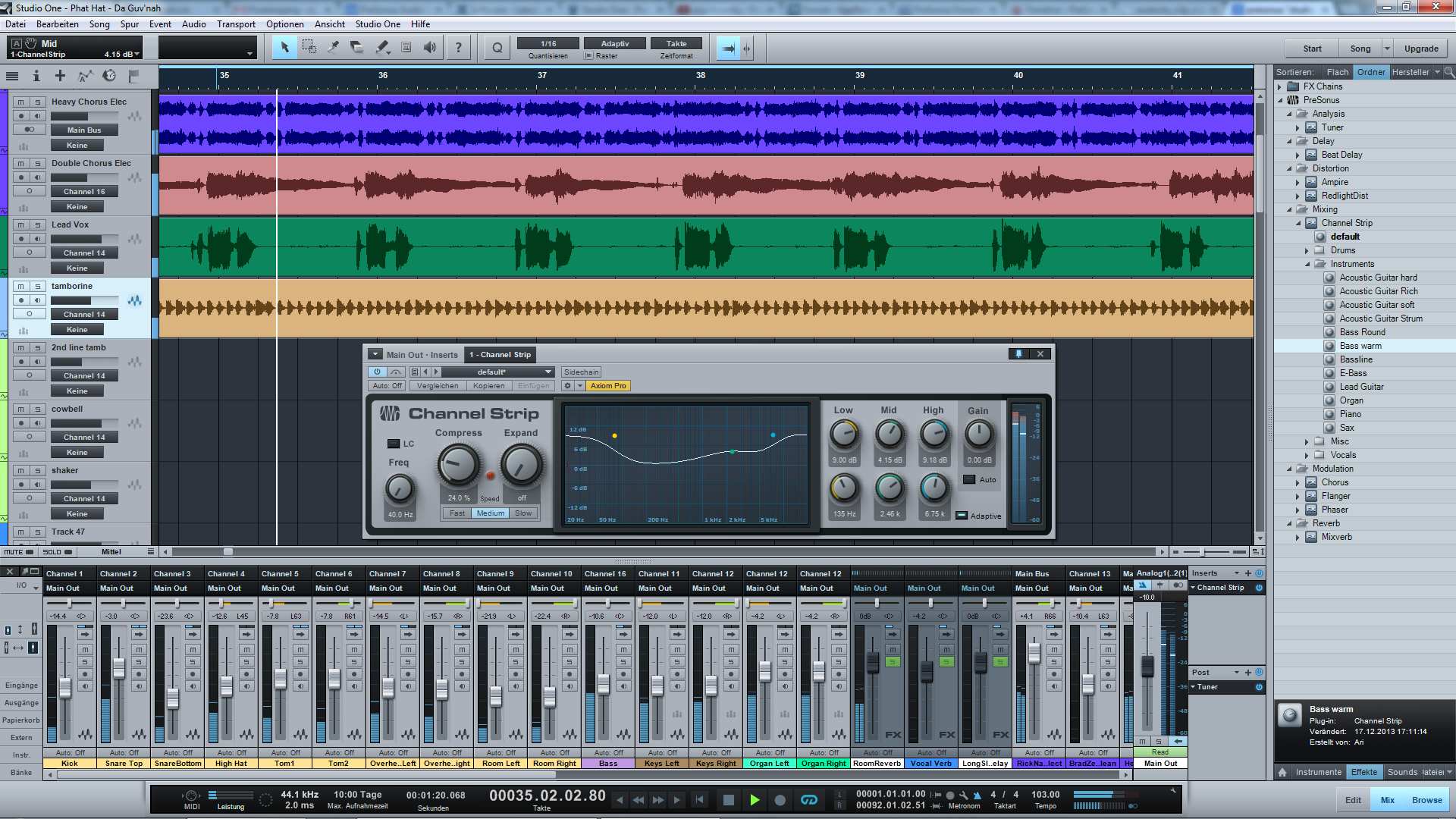Click Return to Zero transport button
The image size is (1456, 819).
[x=699, y=799]
